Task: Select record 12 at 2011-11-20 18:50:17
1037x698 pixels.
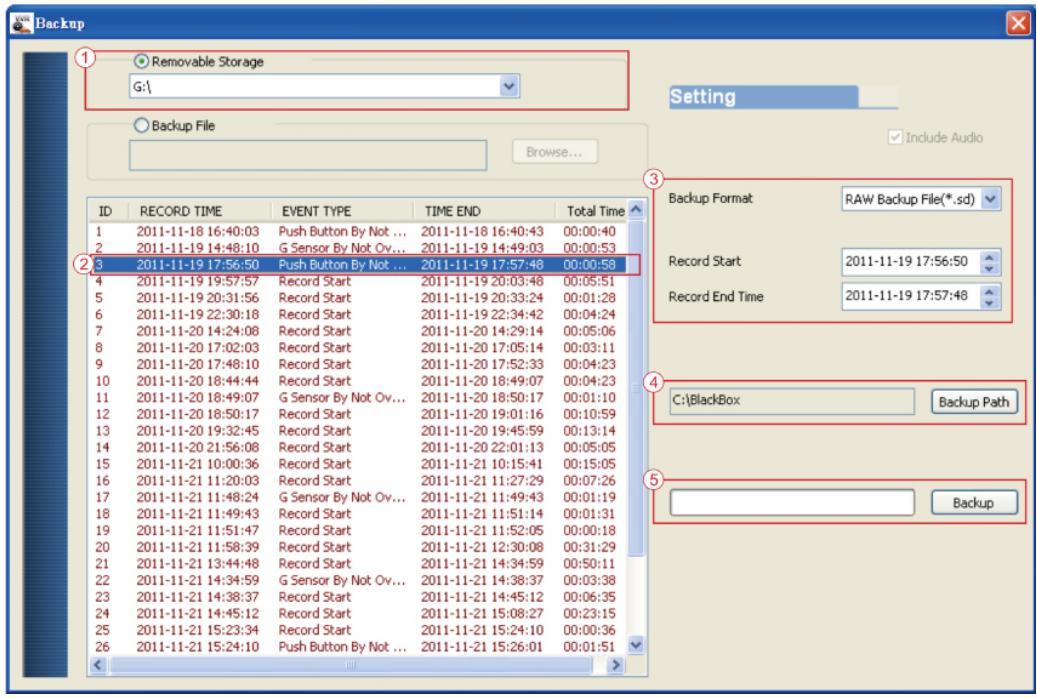Action: point(358,414)
